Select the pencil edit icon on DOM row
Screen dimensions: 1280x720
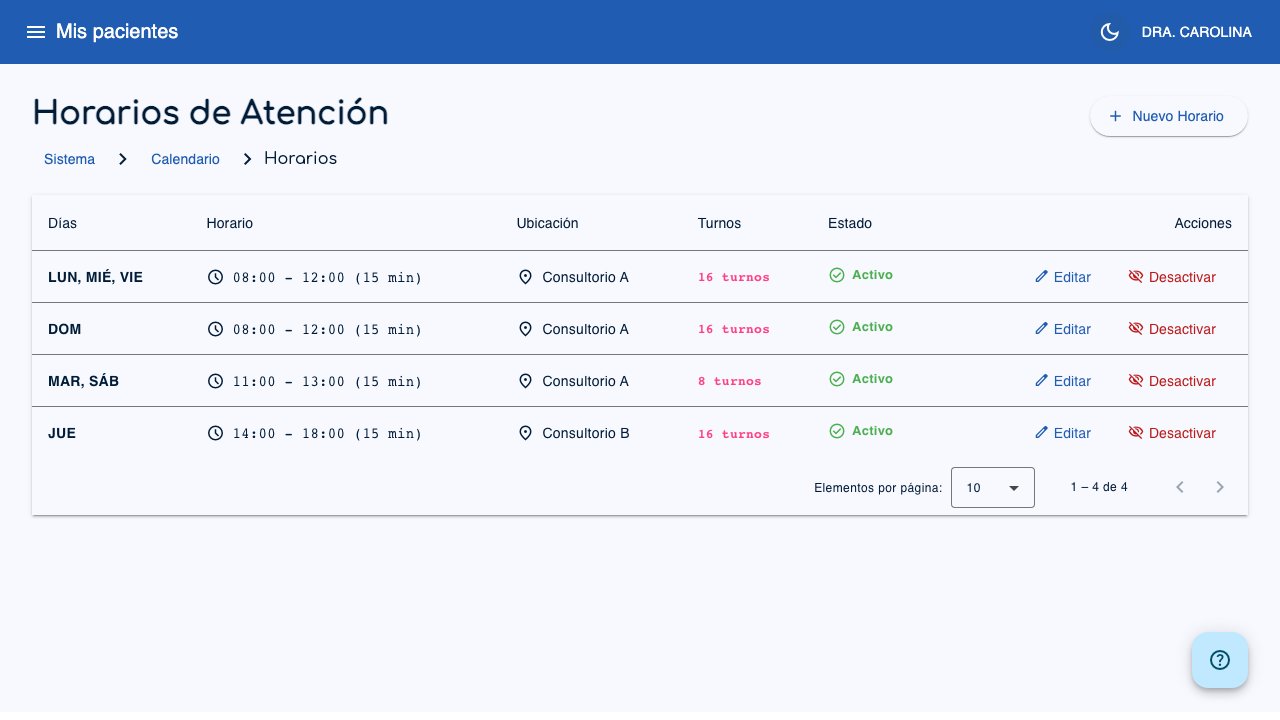coord(1042,329)
